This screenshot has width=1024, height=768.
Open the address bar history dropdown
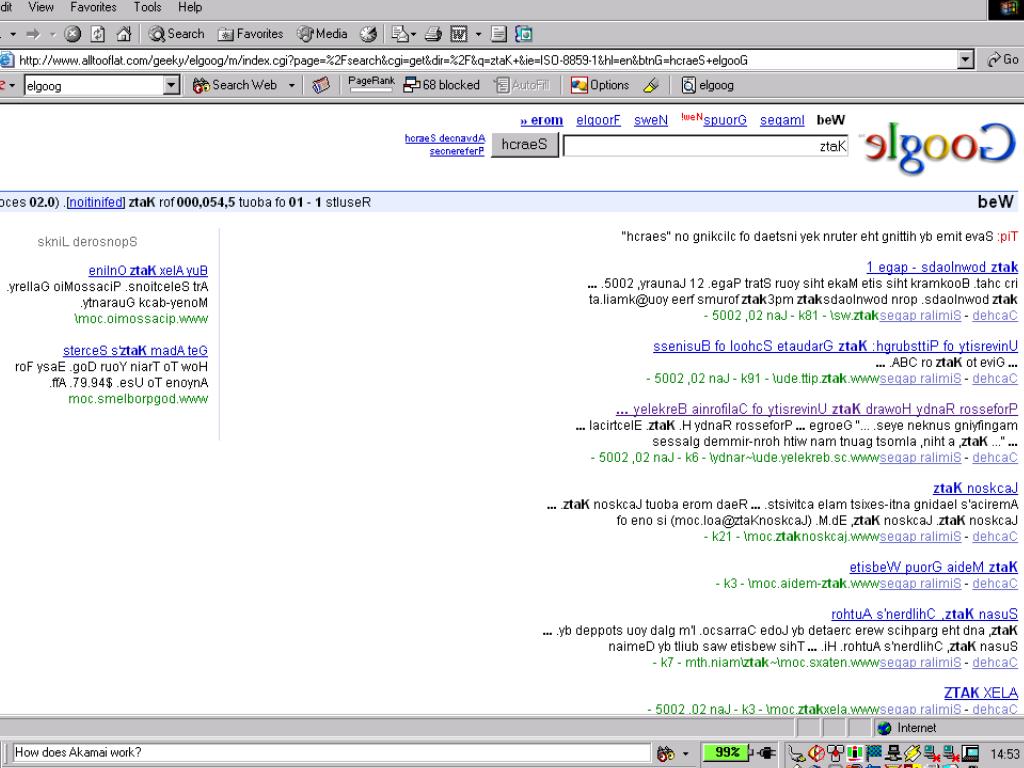pyautogui.click(x=966, y=60)
